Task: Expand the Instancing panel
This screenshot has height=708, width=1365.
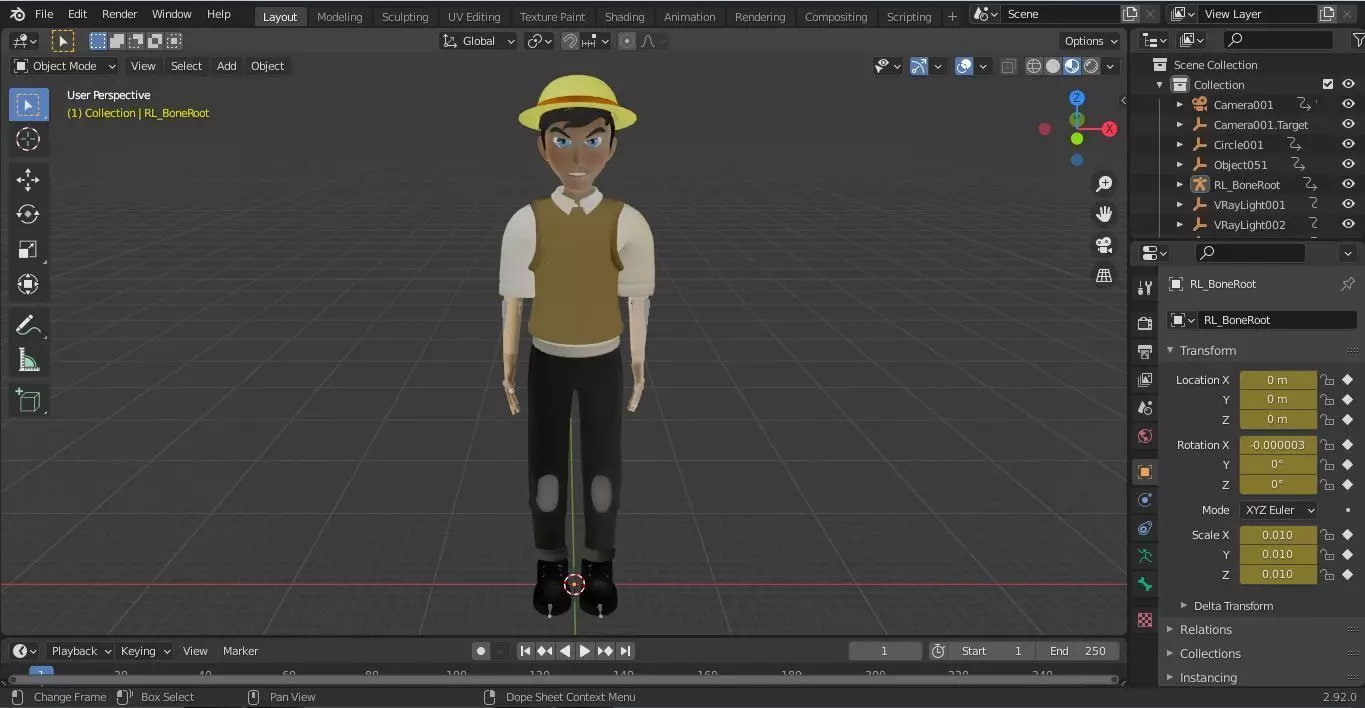Action: coord(1208,678)
